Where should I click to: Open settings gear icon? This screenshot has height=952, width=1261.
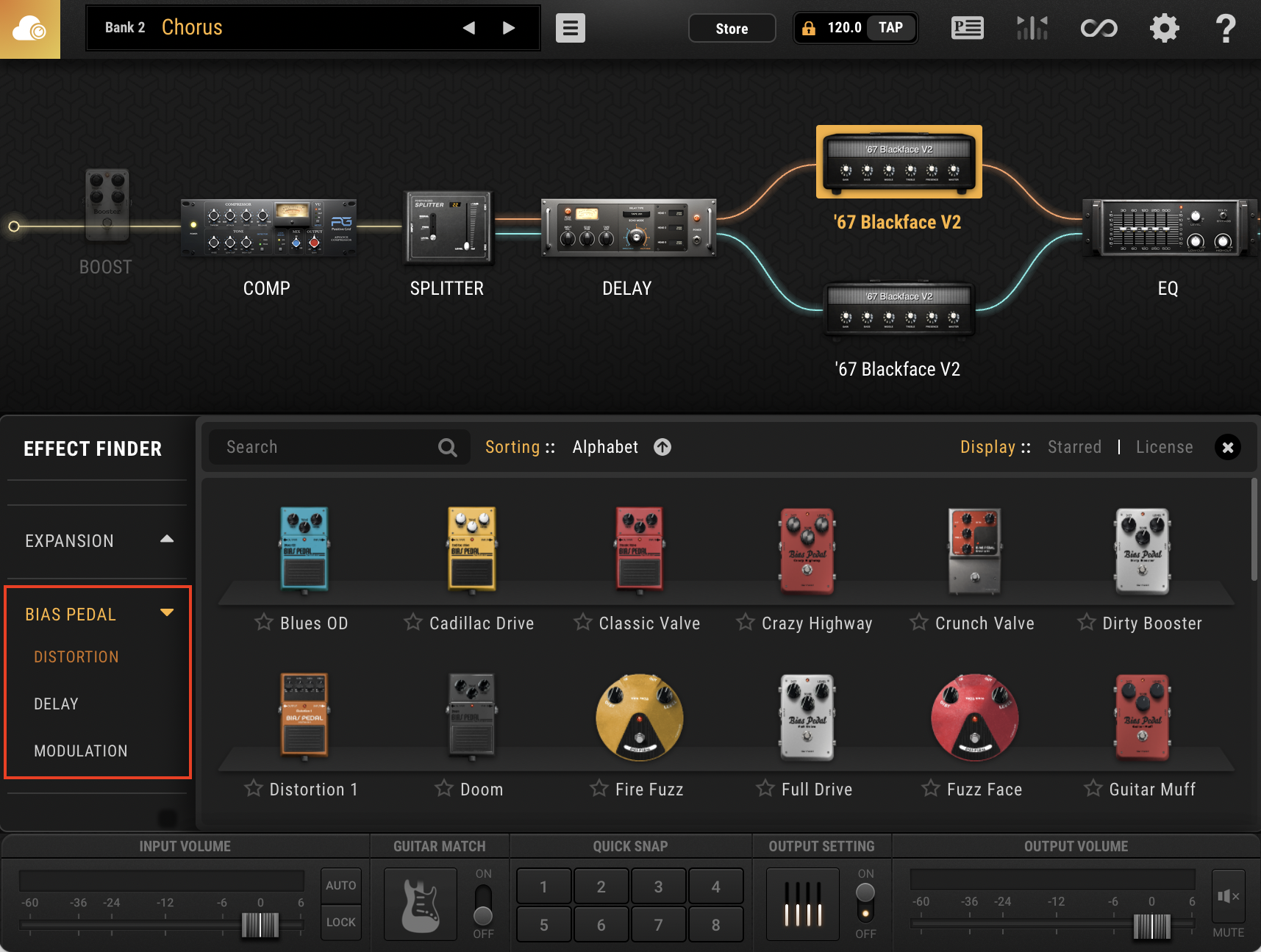[x=1164, y=29]
